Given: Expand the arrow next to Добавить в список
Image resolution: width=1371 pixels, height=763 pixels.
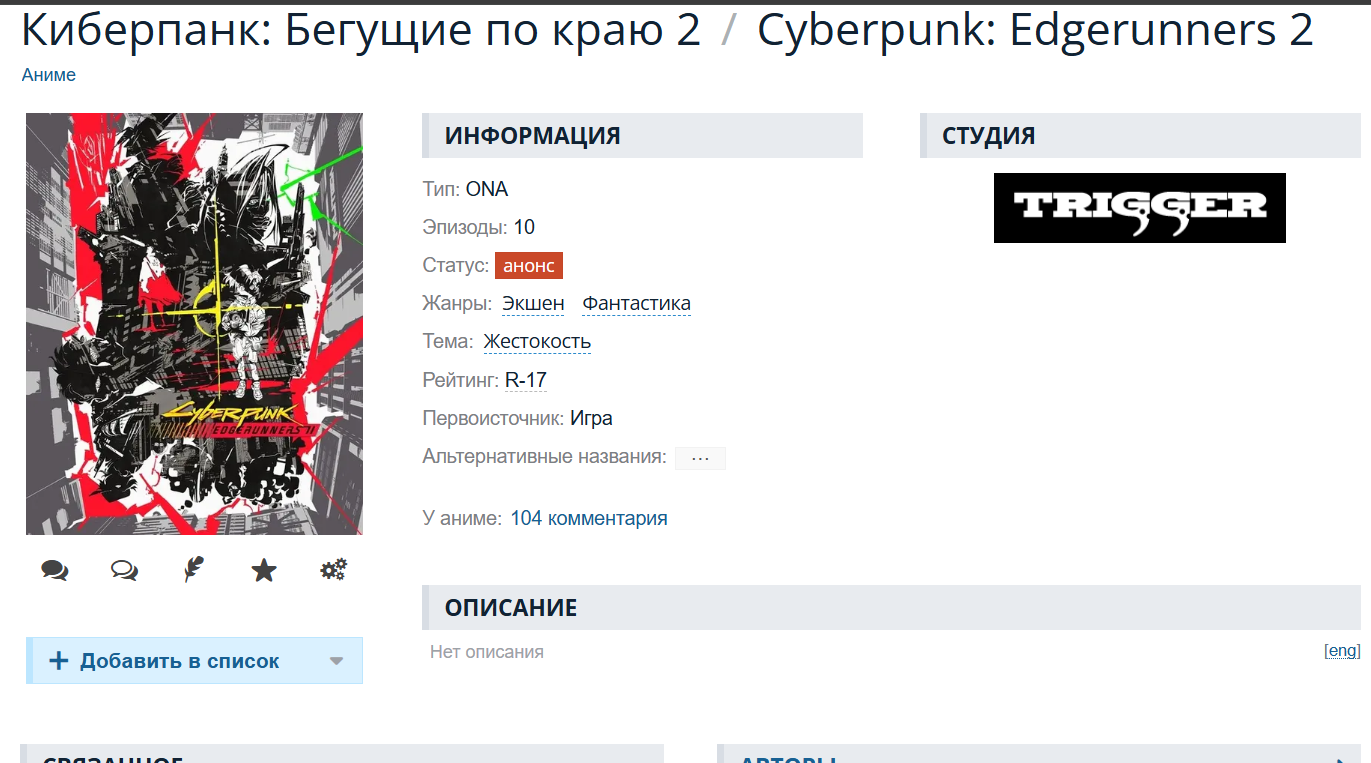Looking at the screenshot, I should 337,661.
